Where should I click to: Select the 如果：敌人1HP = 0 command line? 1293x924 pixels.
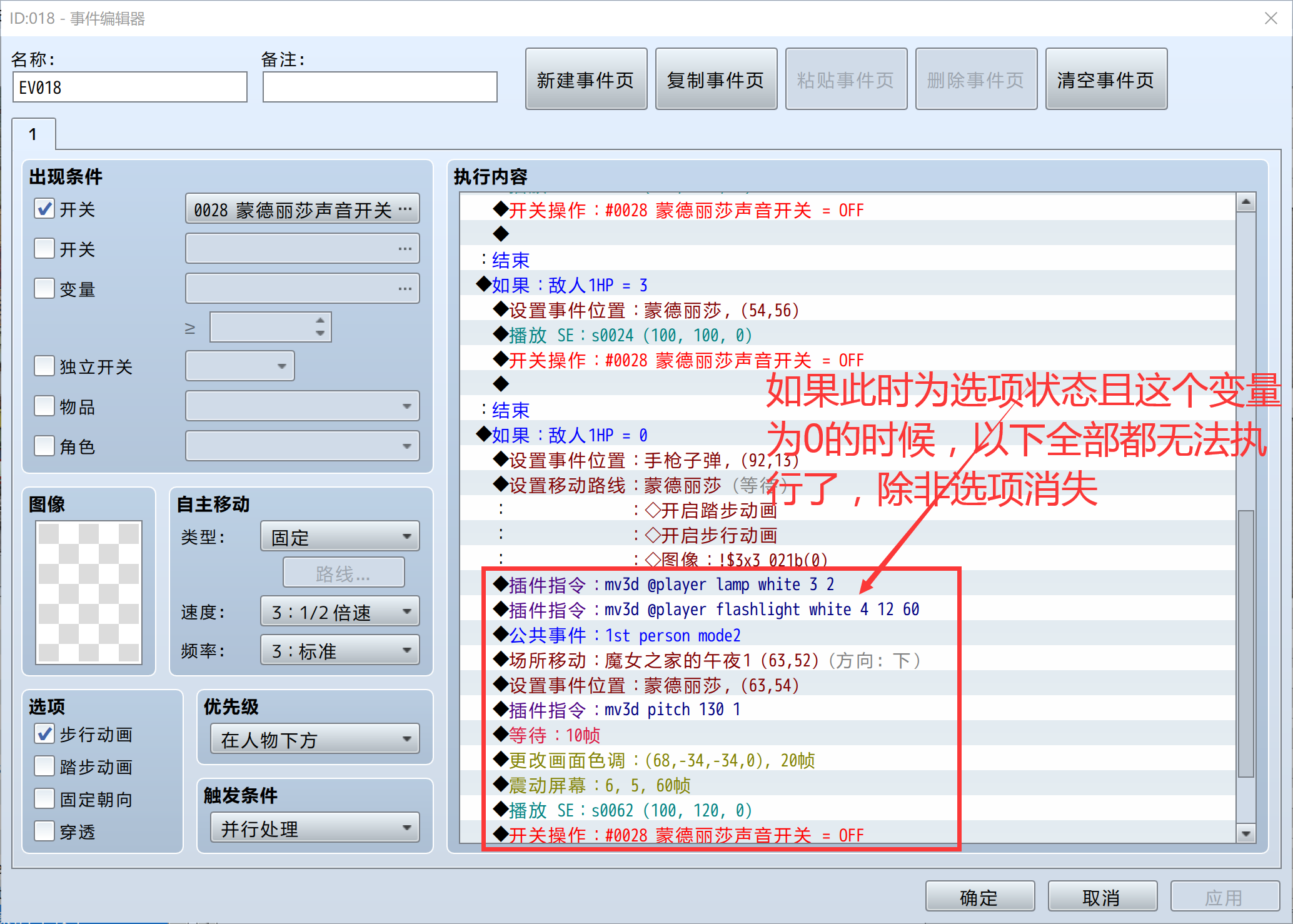[x=847, y=435]
